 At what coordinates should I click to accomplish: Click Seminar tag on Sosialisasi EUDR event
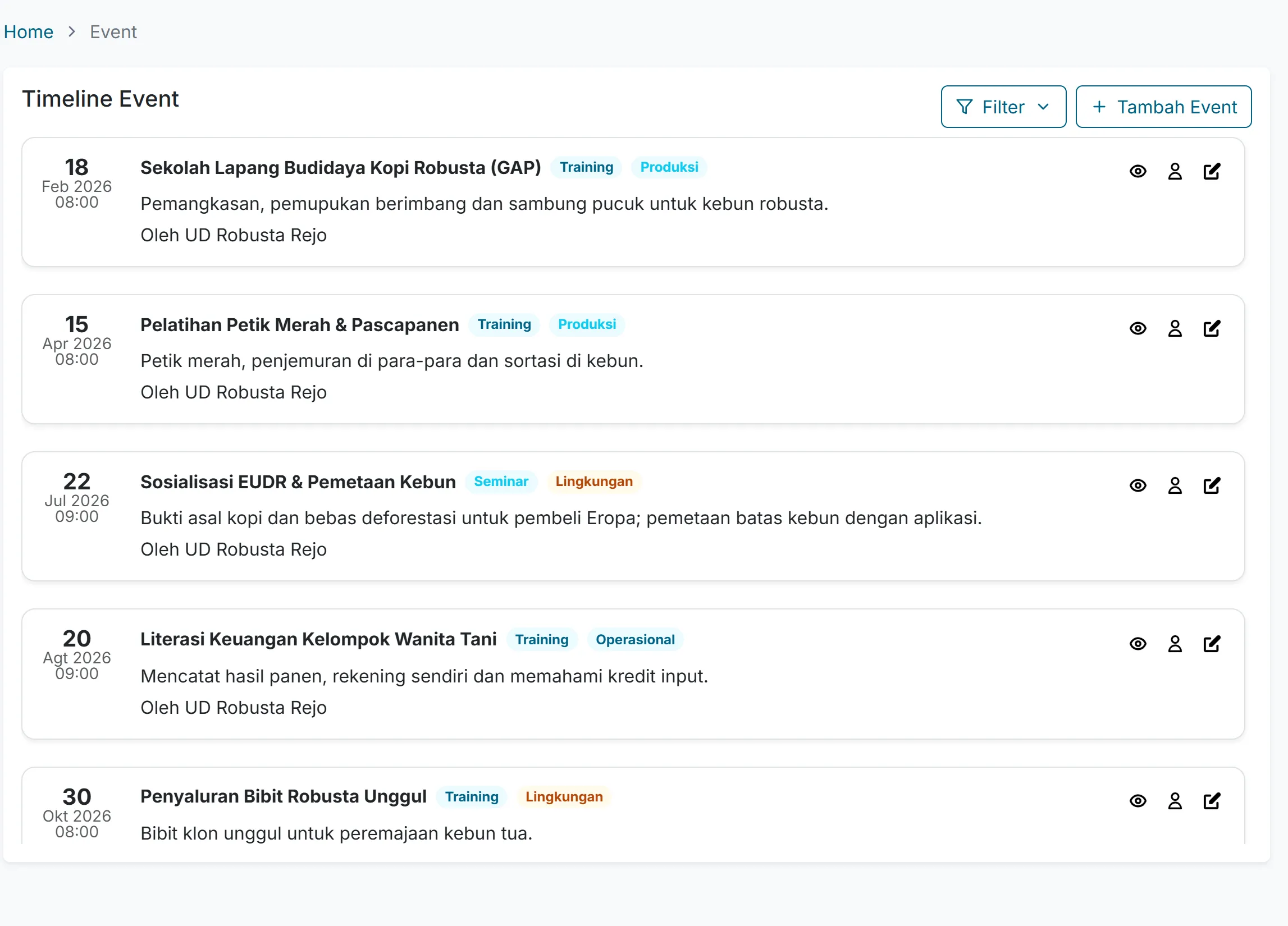(501, 482)
